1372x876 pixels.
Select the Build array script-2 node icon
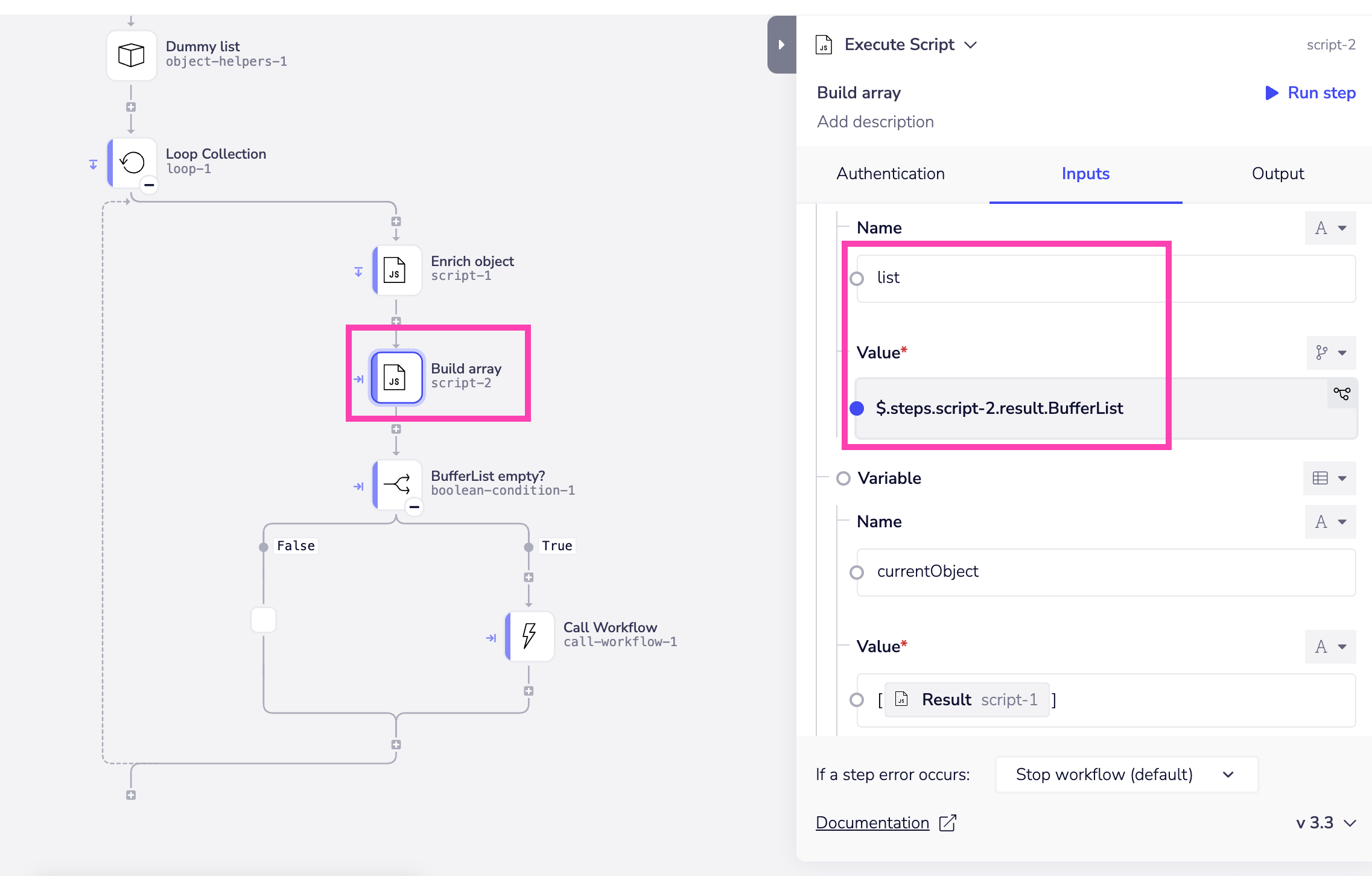(396, 377)
